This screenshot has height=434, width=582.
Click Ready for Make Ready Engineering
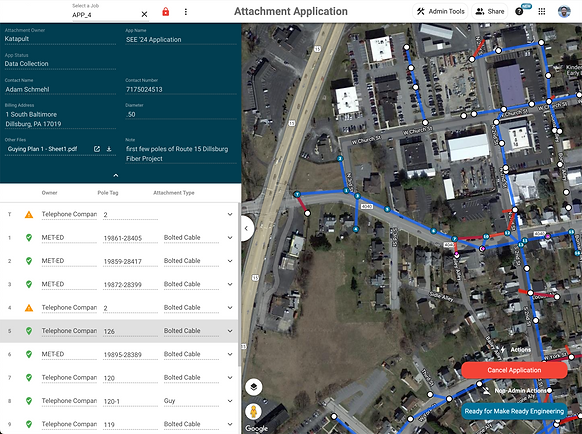pyautogui.click(x=514, y=411)
